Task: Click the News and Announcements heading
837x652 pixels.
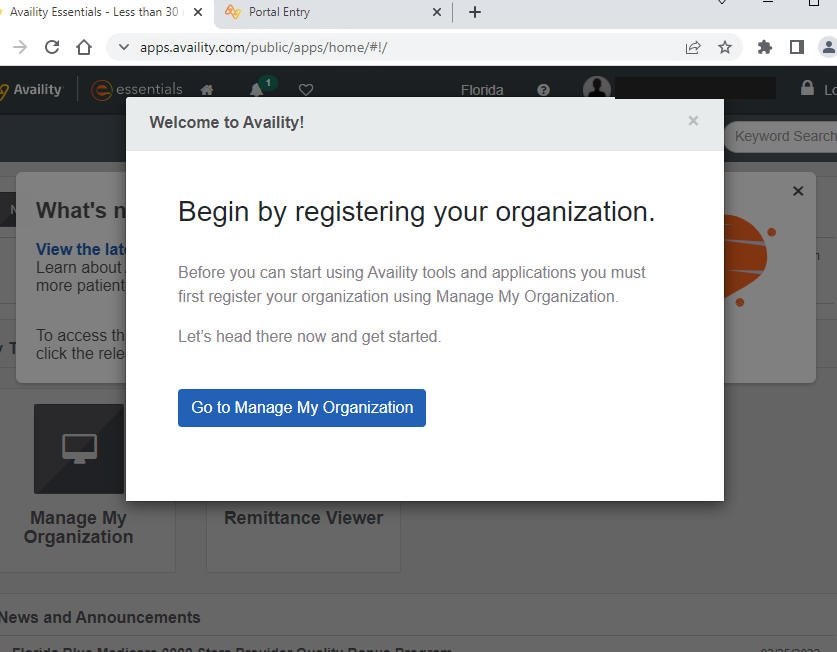Action: point(100,617)
